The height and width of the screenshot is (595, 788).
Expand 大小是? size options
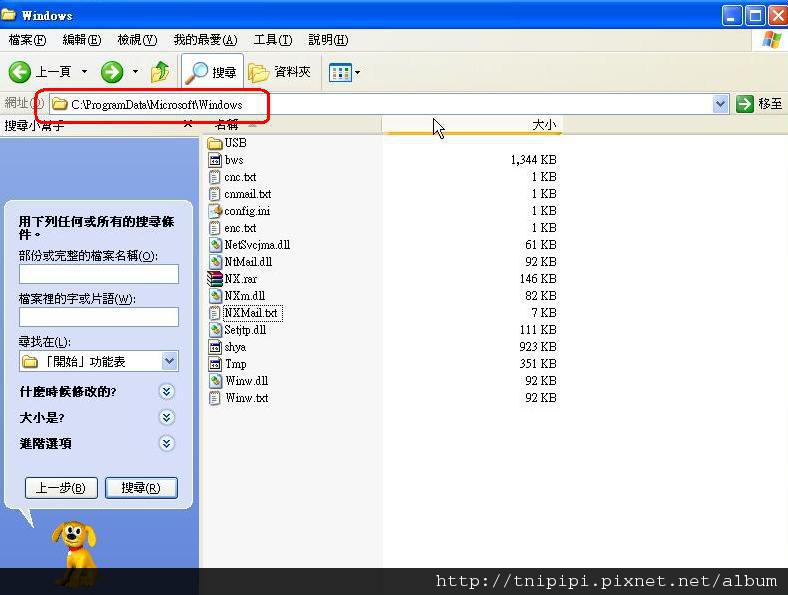coord(167,417)
